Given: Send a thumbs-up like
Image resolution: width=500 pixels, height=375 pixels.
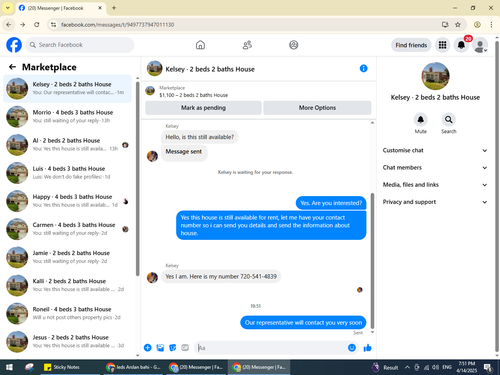Looking at the screenshot, I should [x=367, y=348].
